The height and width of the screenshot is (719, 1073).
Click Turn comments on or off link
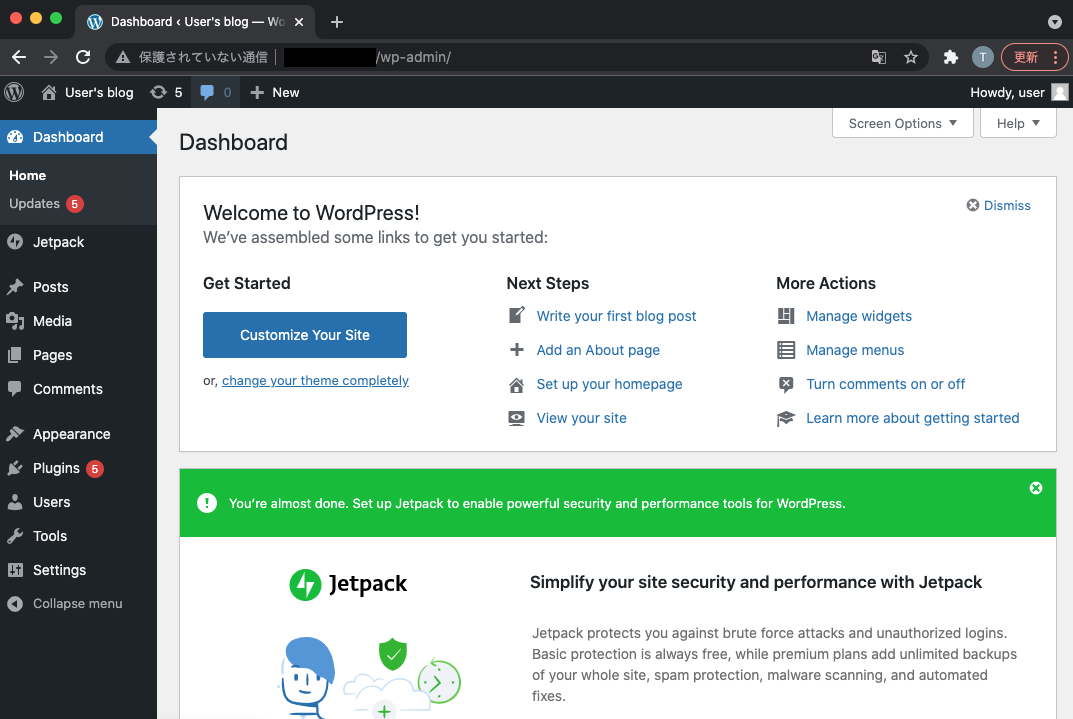pos(885,384)
